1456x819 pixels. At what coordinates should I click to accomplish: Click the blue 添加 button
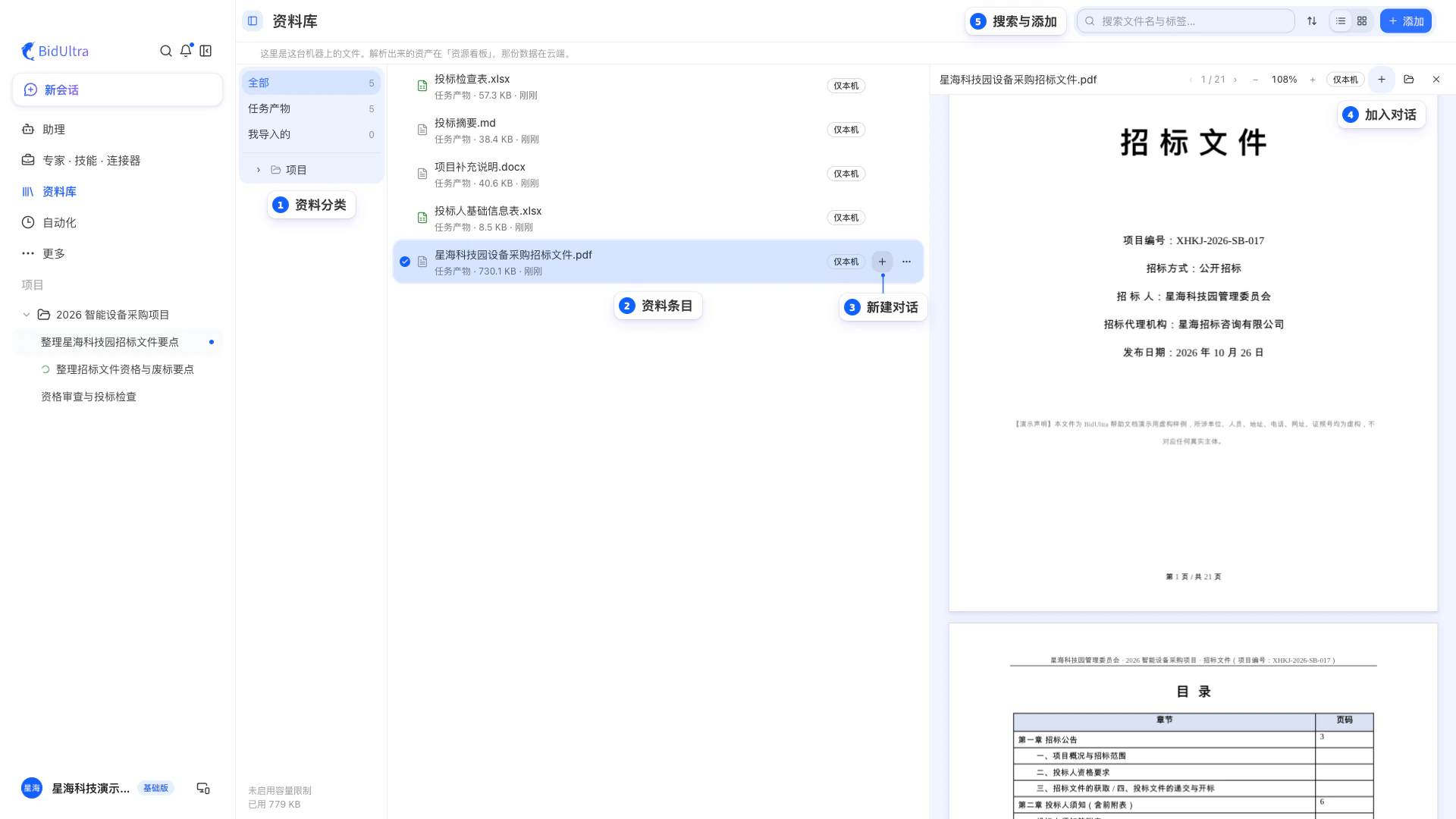point(1406,21)
